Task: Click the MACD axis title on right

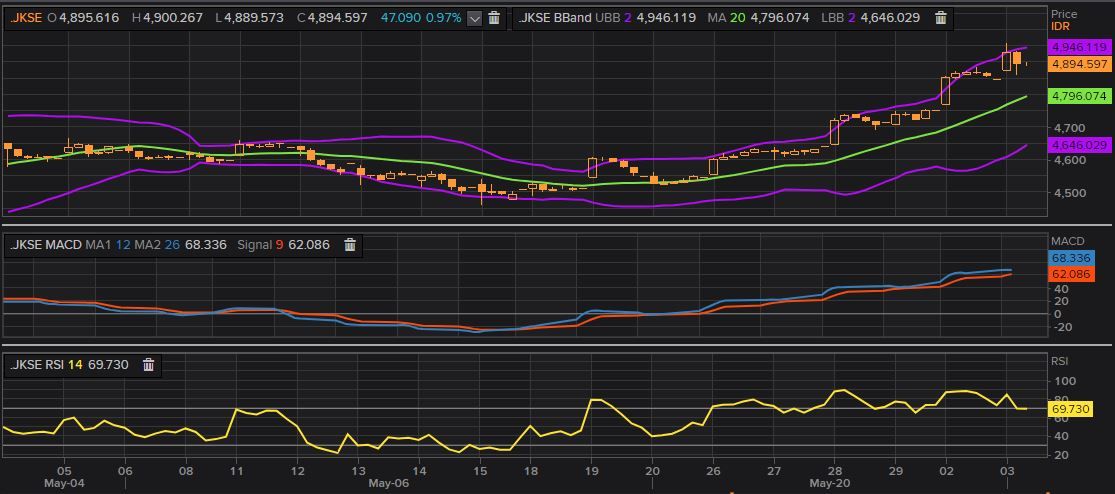Action: coord(1067,241)
